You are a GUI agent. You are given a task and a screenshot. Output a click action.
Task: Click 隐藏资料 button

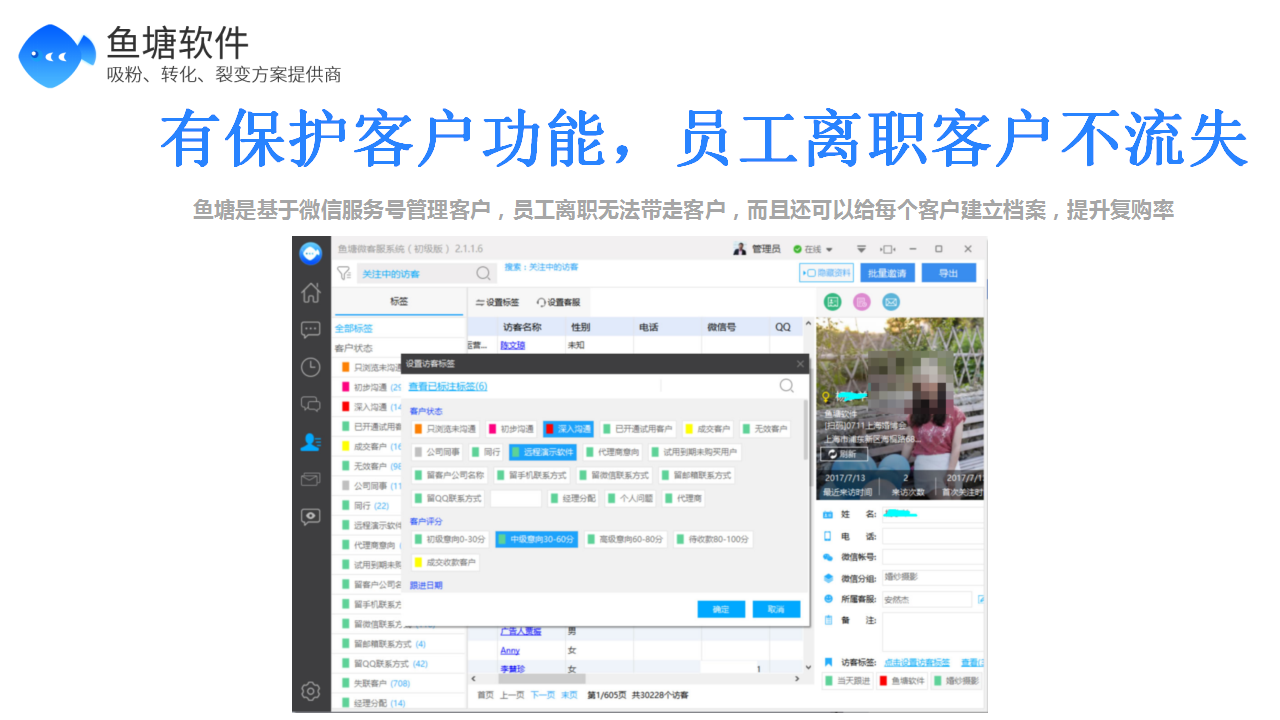click(827, 273)
